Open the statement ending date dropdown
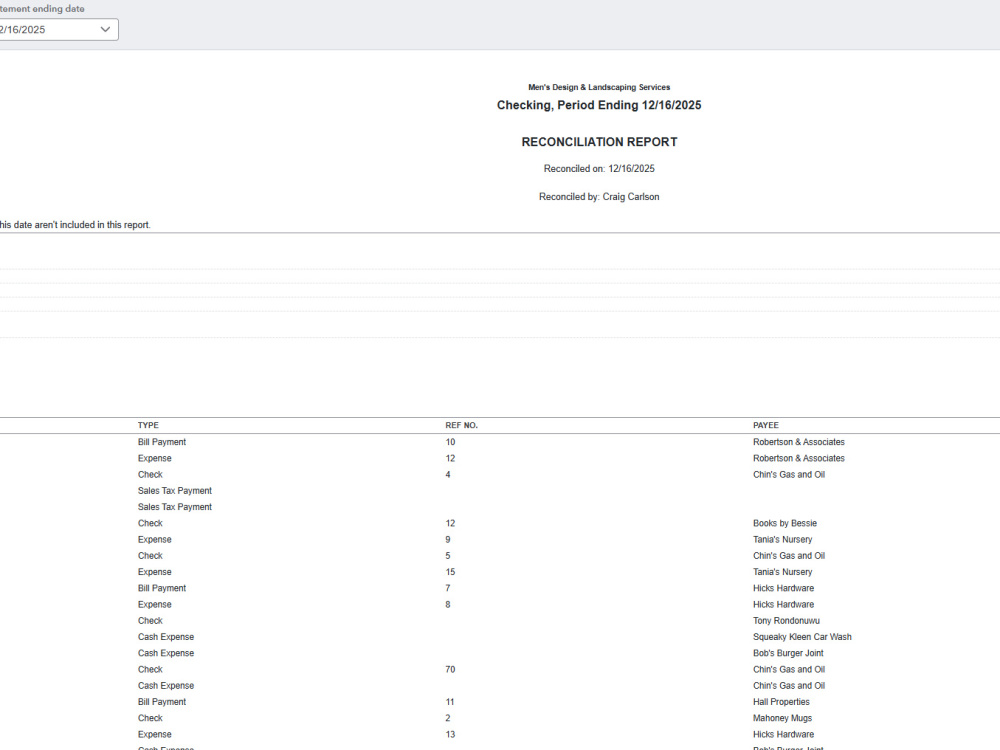The width and height of the screenshot is (1000, 750). tap(57, 29)
